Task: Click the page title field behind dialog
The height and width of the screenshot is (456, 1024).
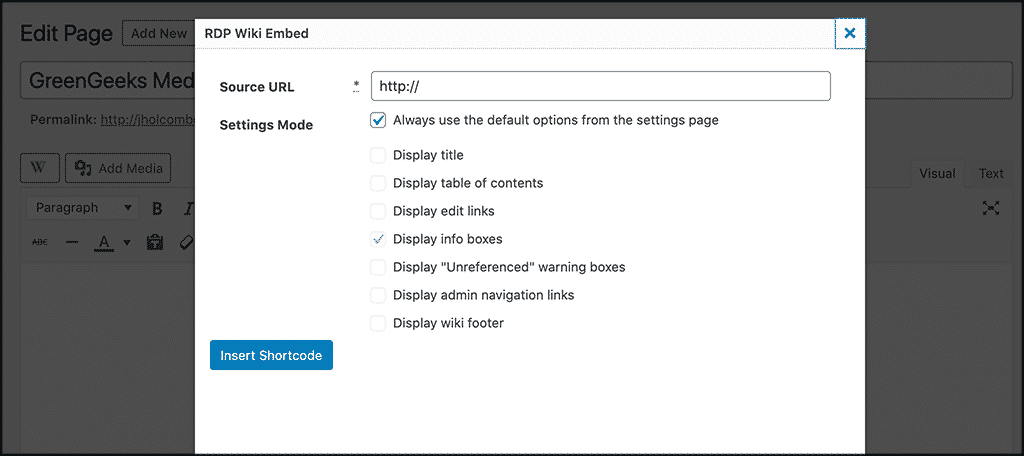Action: (108, 80)
